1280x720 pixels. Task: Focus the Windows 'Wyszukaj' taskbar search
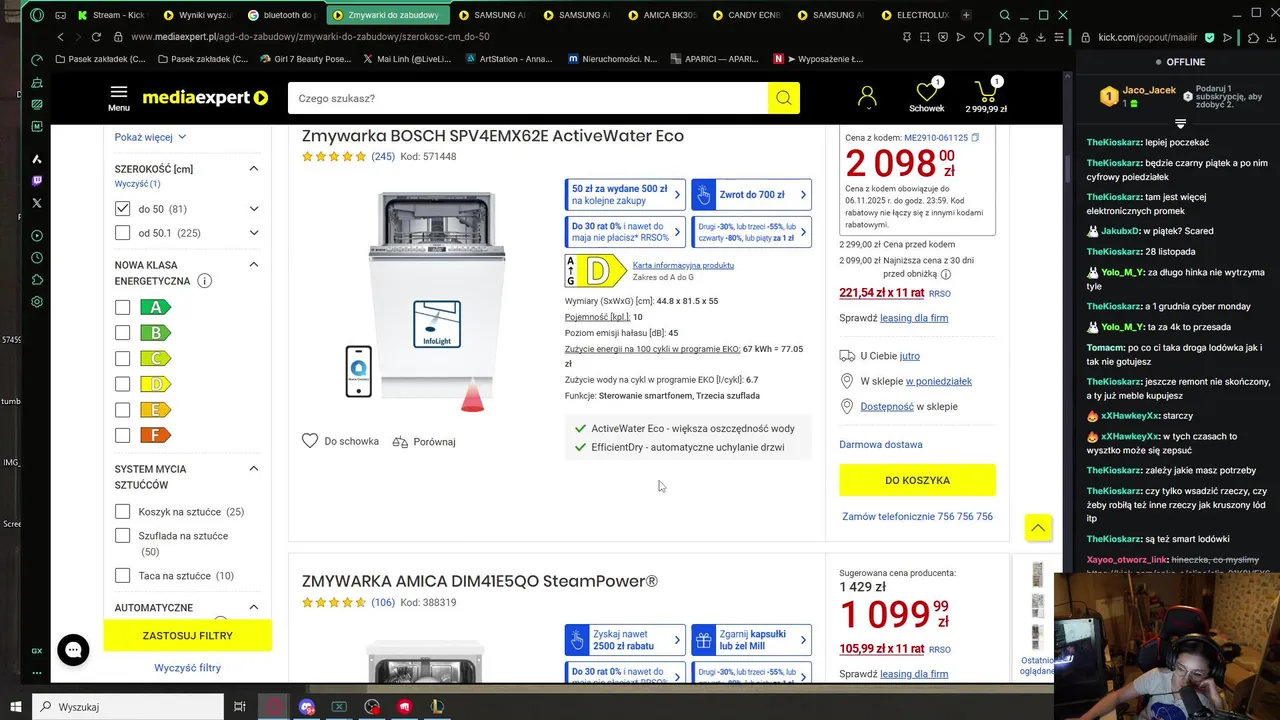point(127,707)
